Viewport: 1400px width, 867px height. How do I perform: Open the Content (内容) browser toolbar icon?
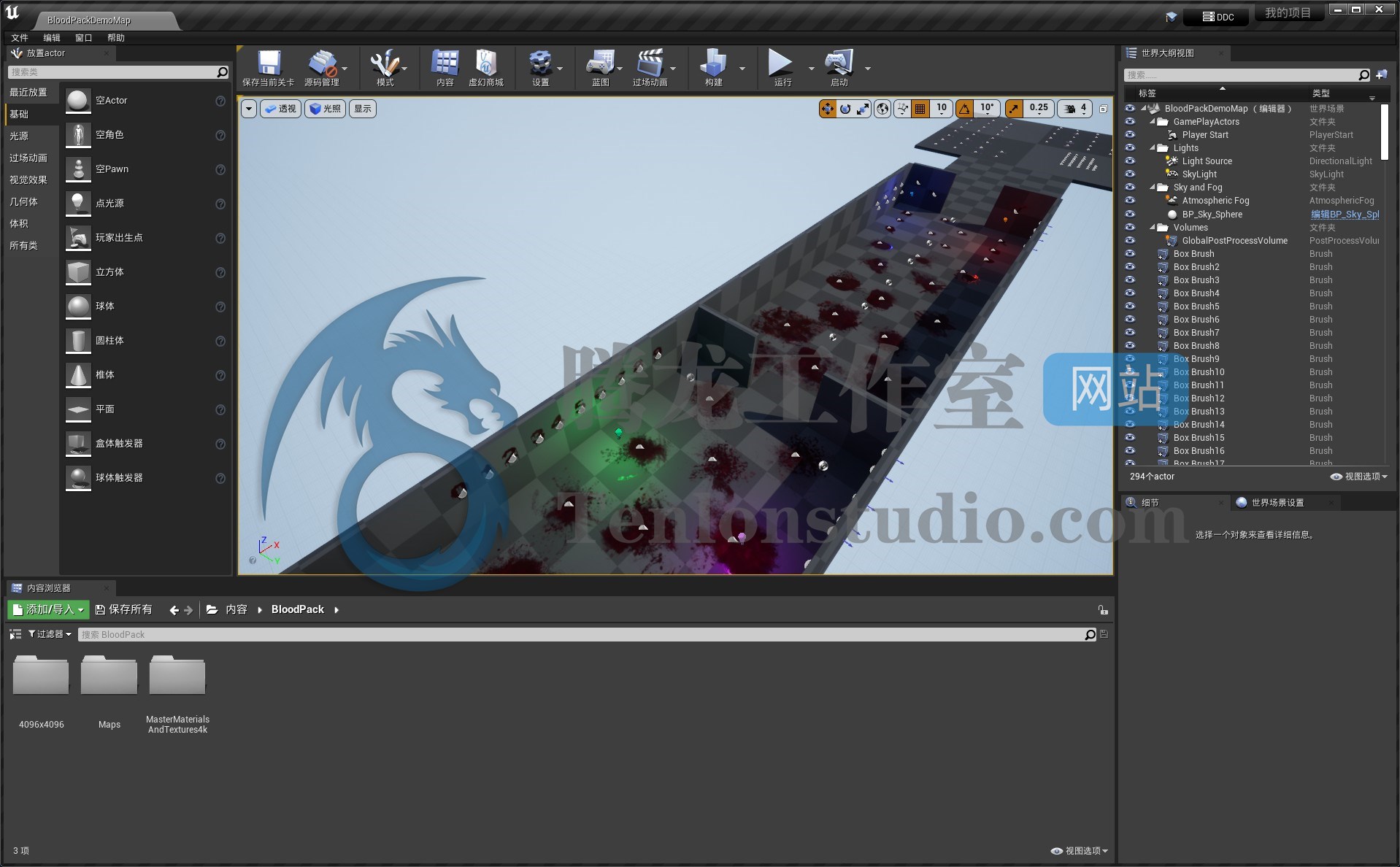pos(445,63)
